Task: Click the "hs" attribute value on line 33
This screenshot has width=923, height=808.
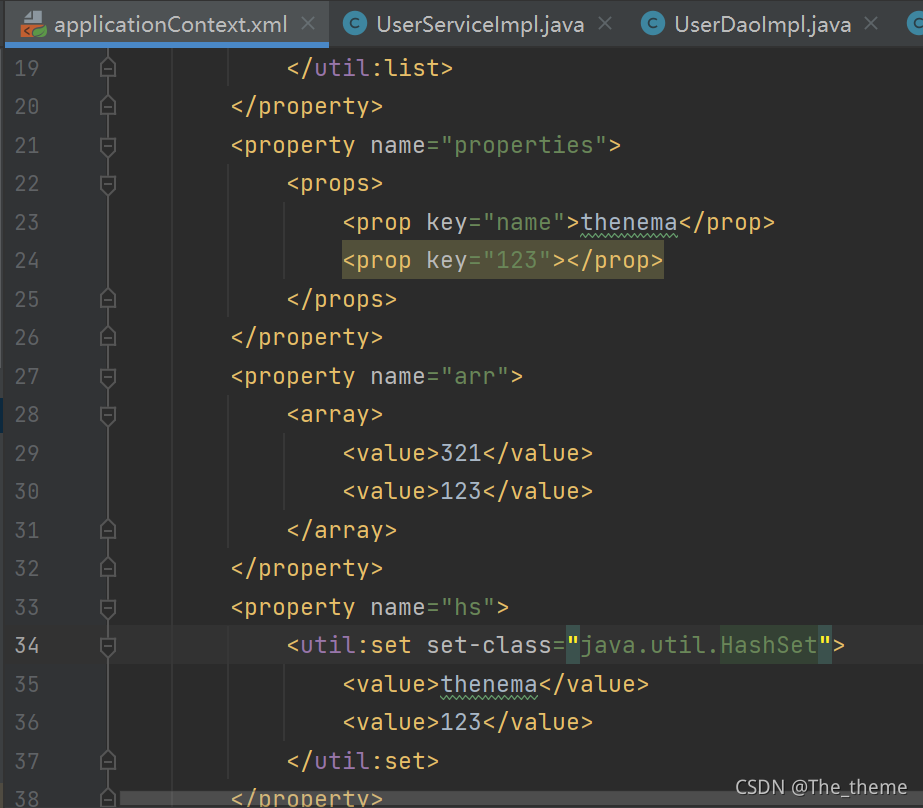Action: pos(467,607)
